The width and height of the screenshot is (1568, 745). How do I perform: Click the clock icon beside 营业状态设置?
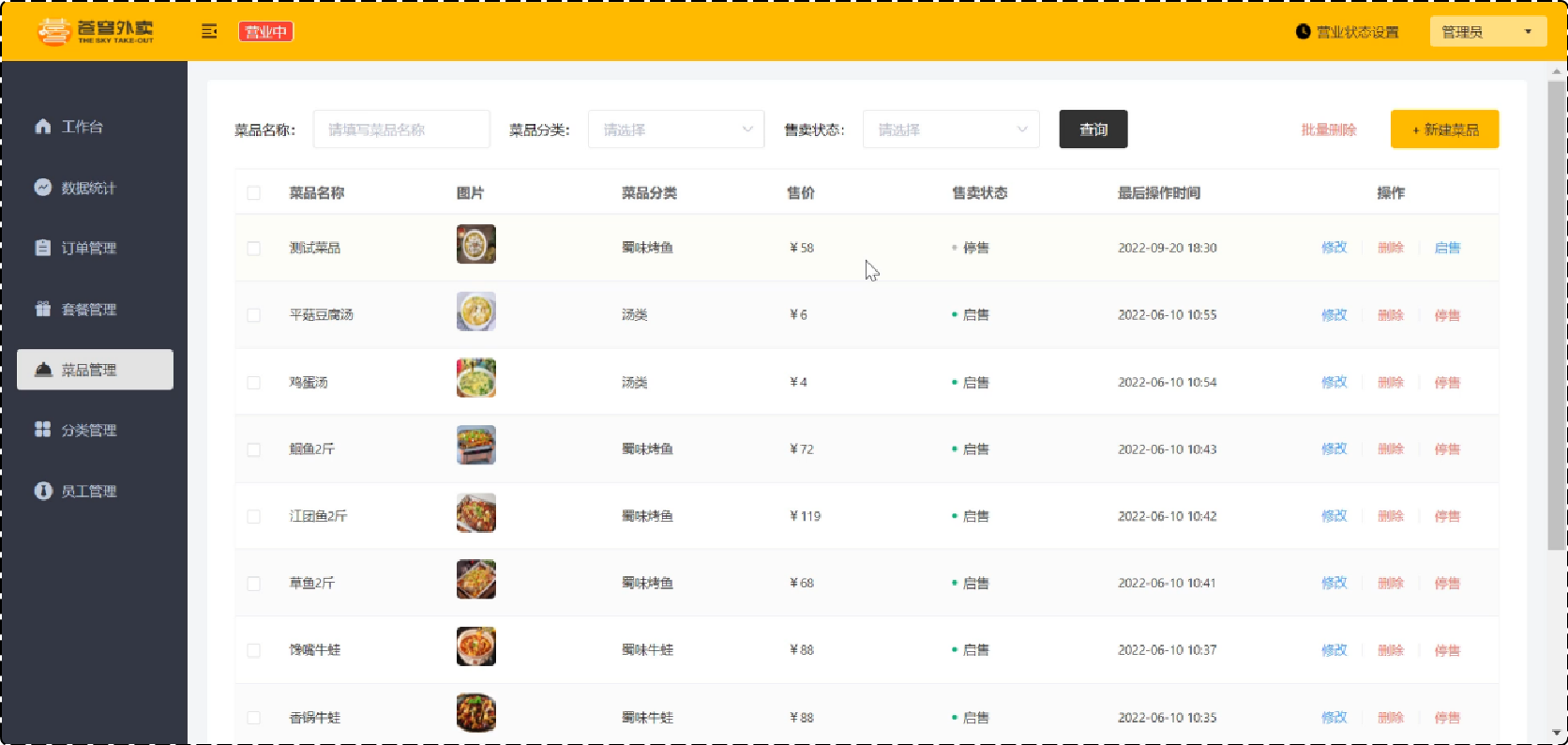point(1303,32)
